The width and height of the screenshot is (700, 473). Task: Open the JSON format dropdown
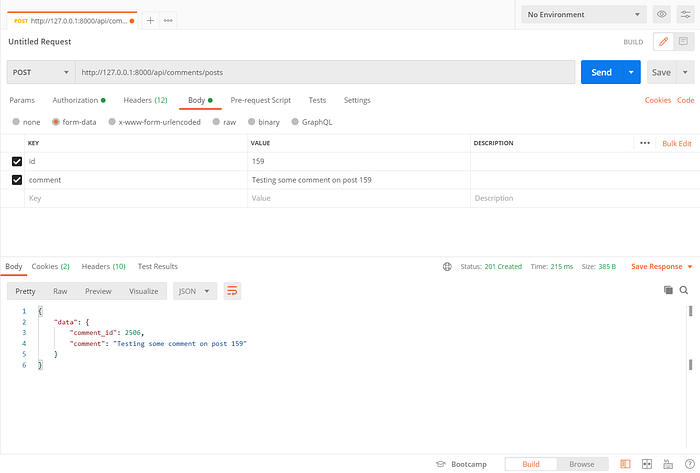click(195, 291)
